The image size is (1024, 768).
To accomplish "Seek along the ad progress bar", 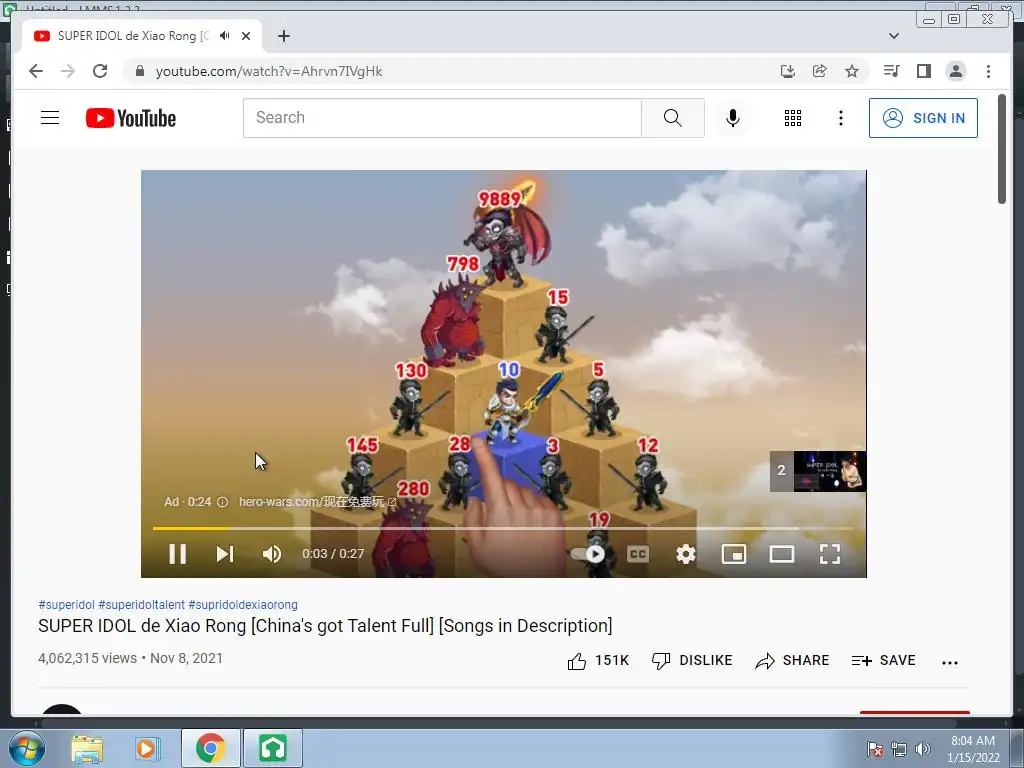I will click(504, 528).
